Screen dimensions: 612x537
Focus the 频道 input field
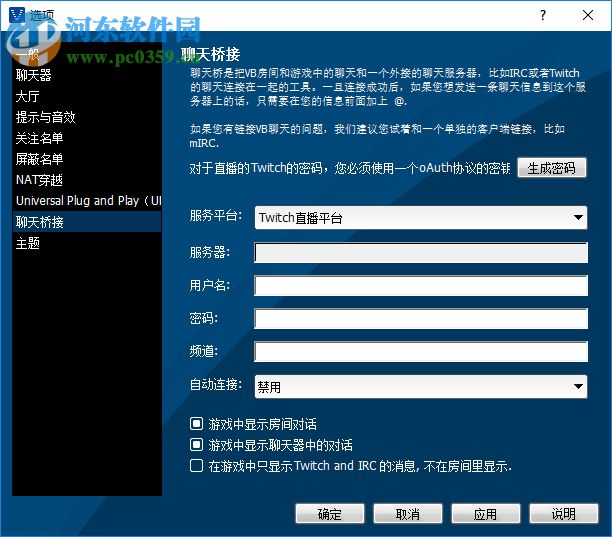click(x=421, y=352)
